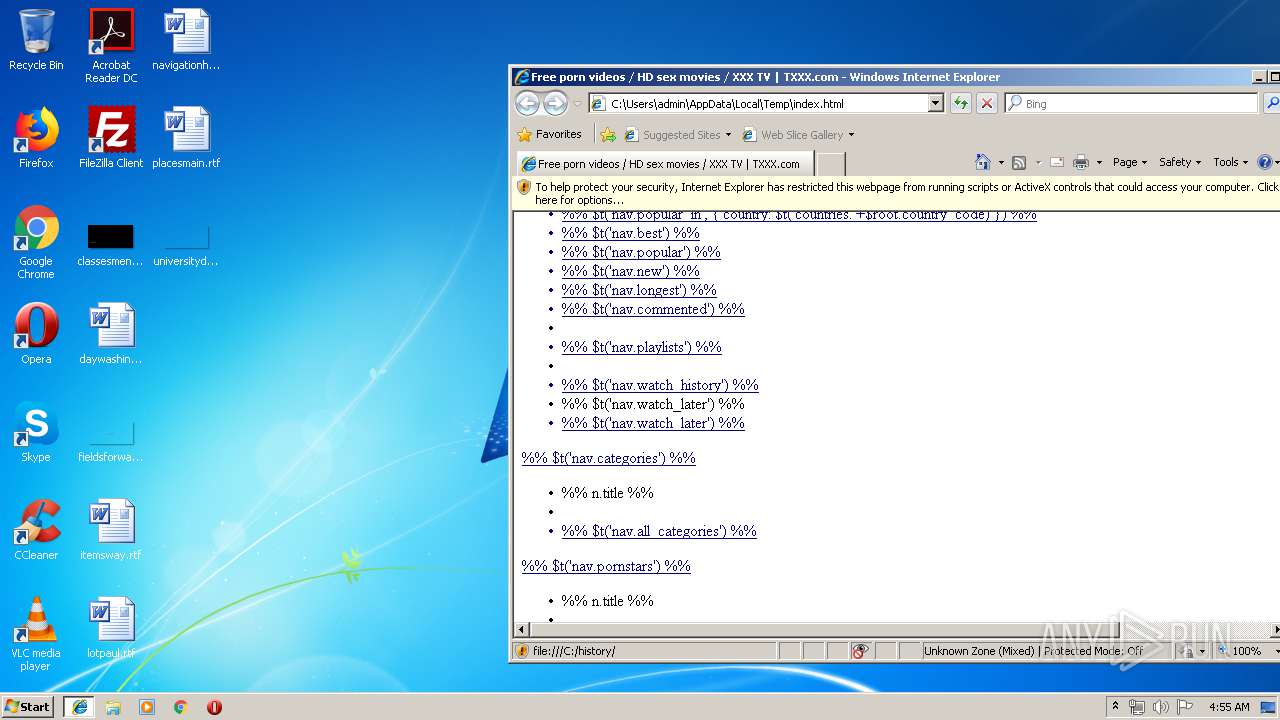Follow the nav.popular template link
The height and width of the screenshot is (720, 1280).
point(641,252)
